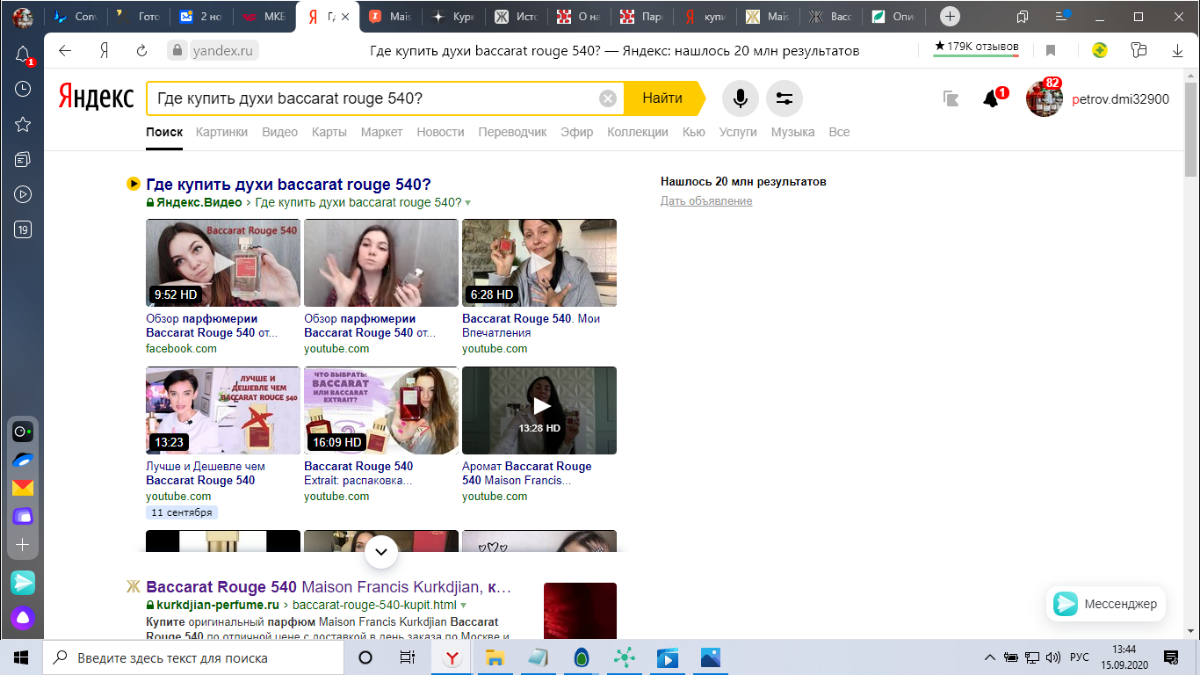
Task: Open the Все services menu
Action: click(x=839, y=132)
